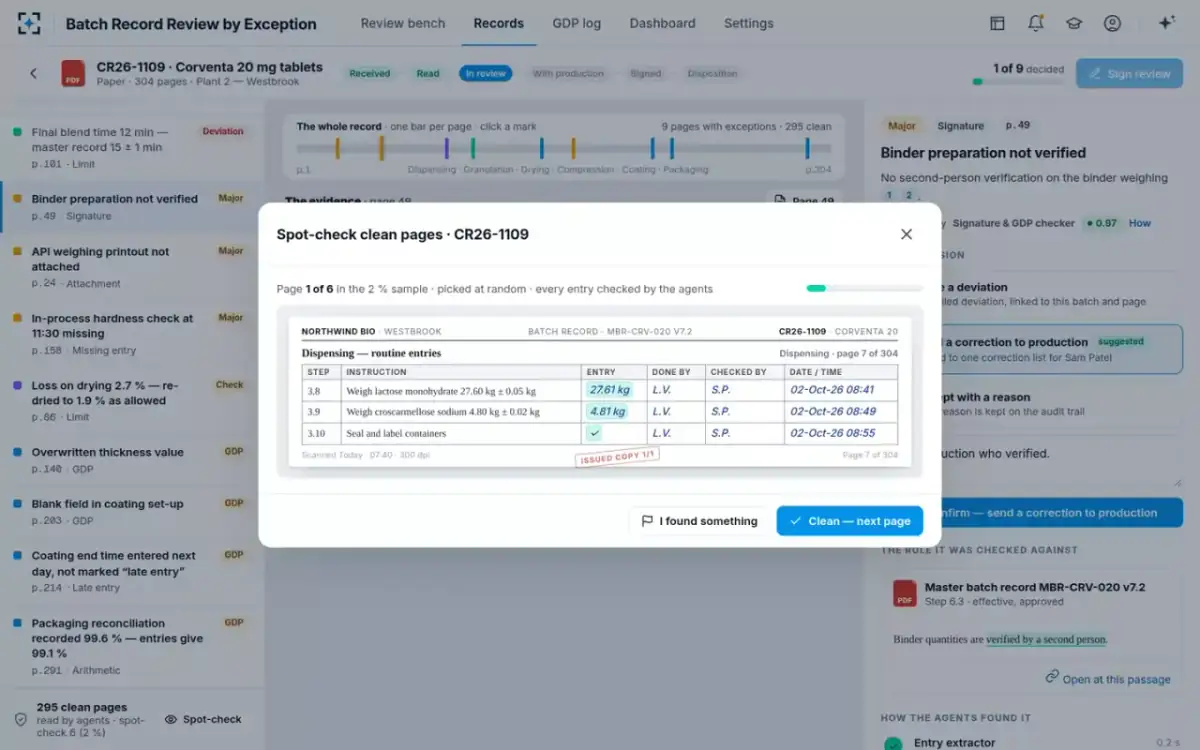Viewport: 1200px width, 750px height.
Task: Open the layout panel icon in header
Action: [x=997, y=23]
